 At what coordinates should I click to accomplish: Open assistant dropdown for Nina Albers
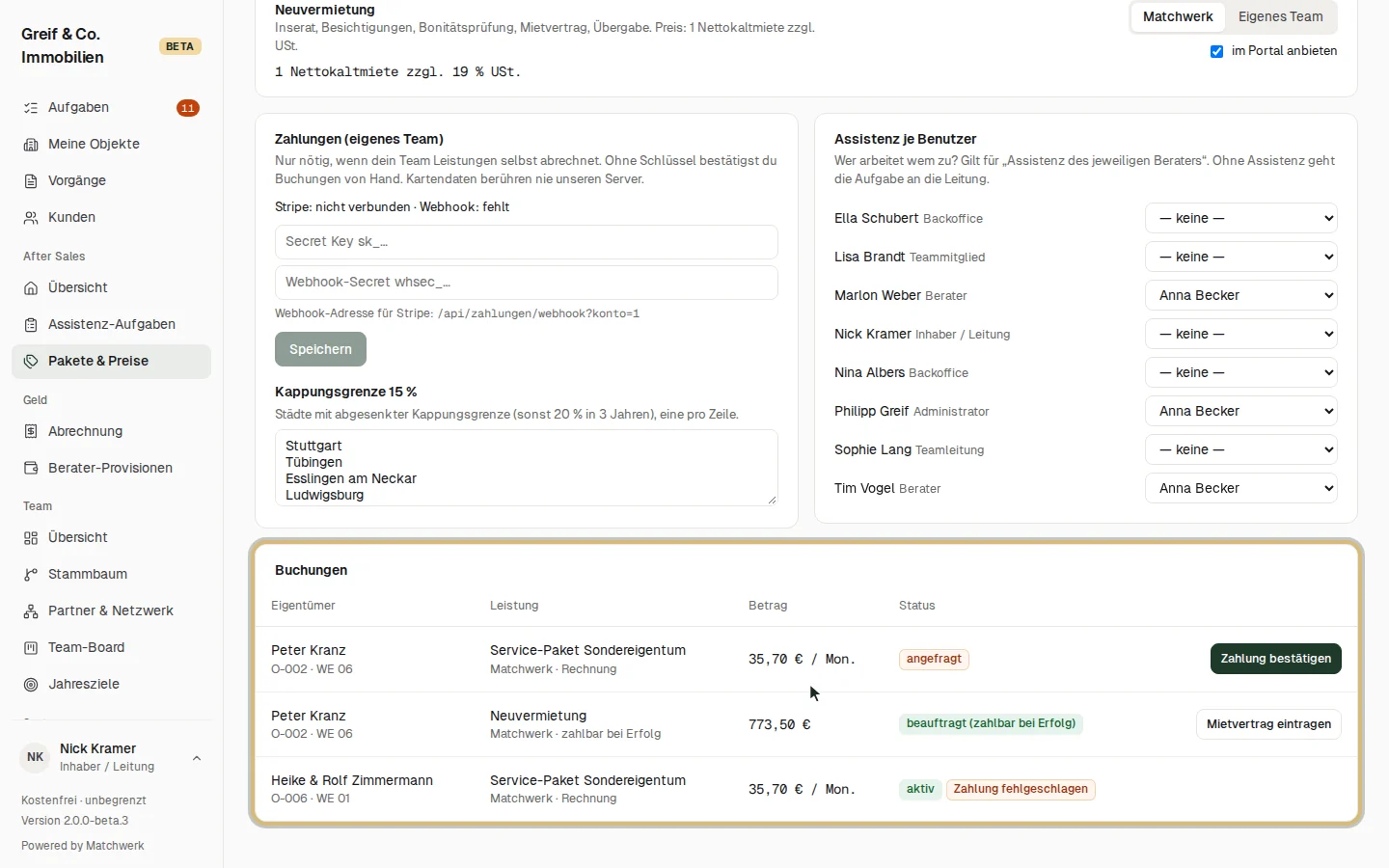1241,372
